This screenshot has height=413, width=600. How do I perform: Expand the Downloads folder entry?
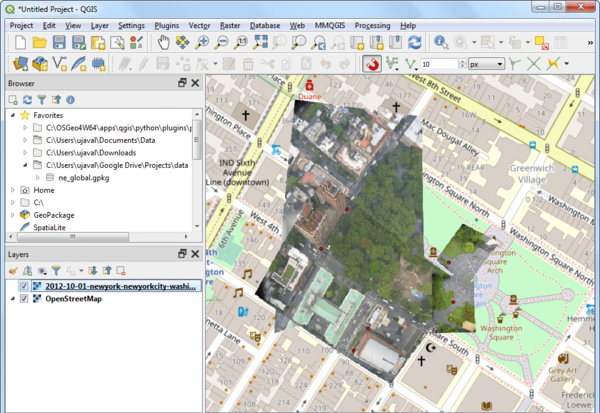25,153
